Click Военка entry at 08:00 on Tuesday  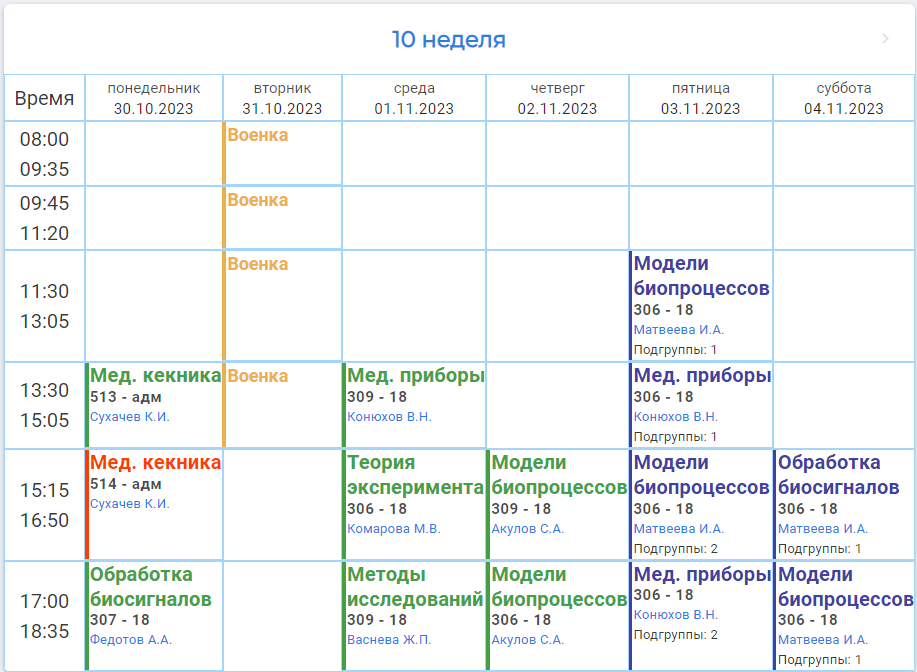(258, 135)
